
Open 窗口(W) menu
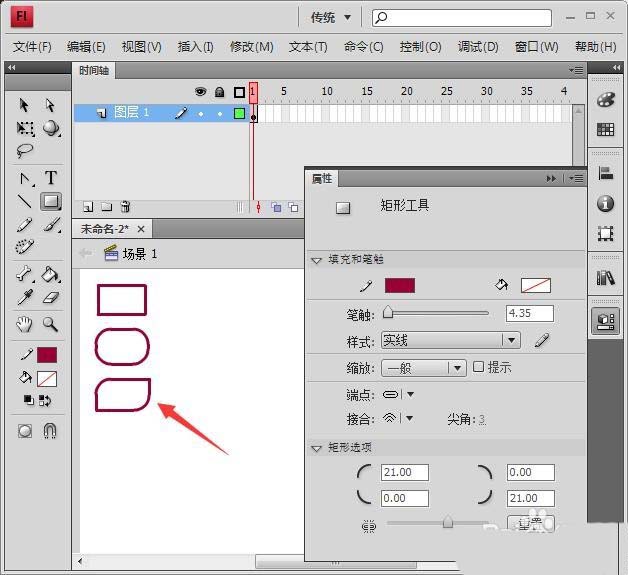[536, 47]
